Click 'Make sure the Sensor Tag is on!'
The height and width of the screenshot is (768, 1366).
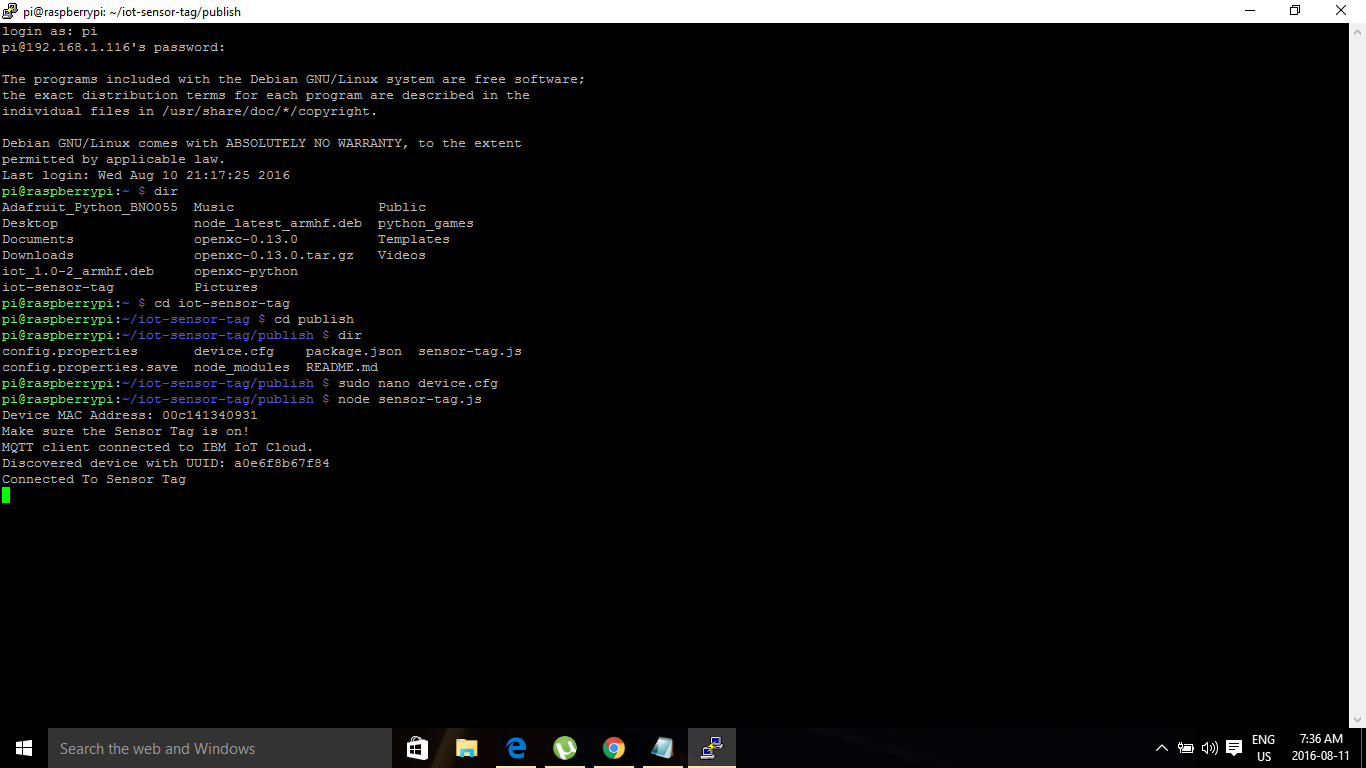tap(126, 431)
